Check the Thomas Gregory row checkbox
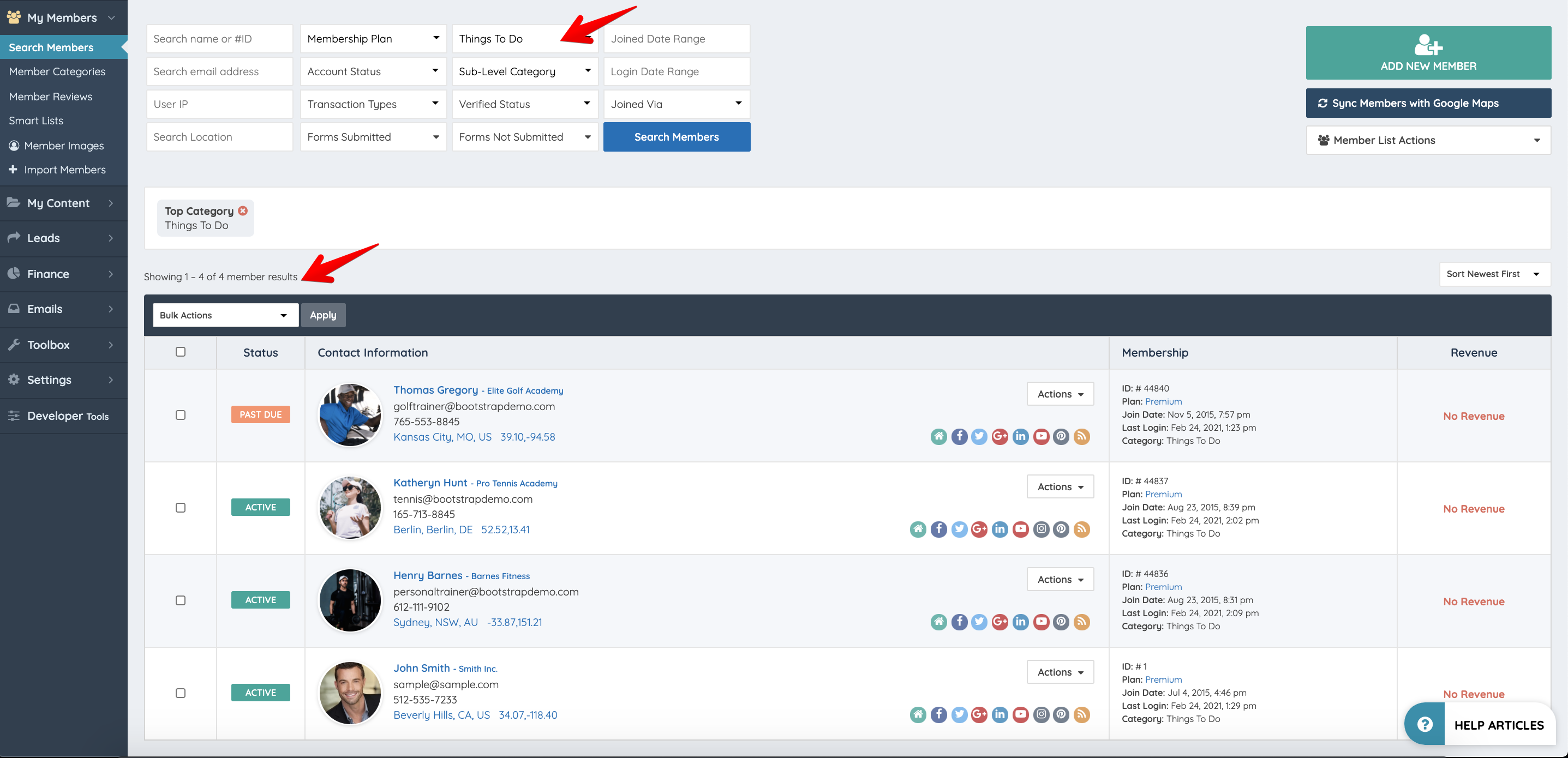The height and width of the screenshot is (758, 1568). [180, 415]
